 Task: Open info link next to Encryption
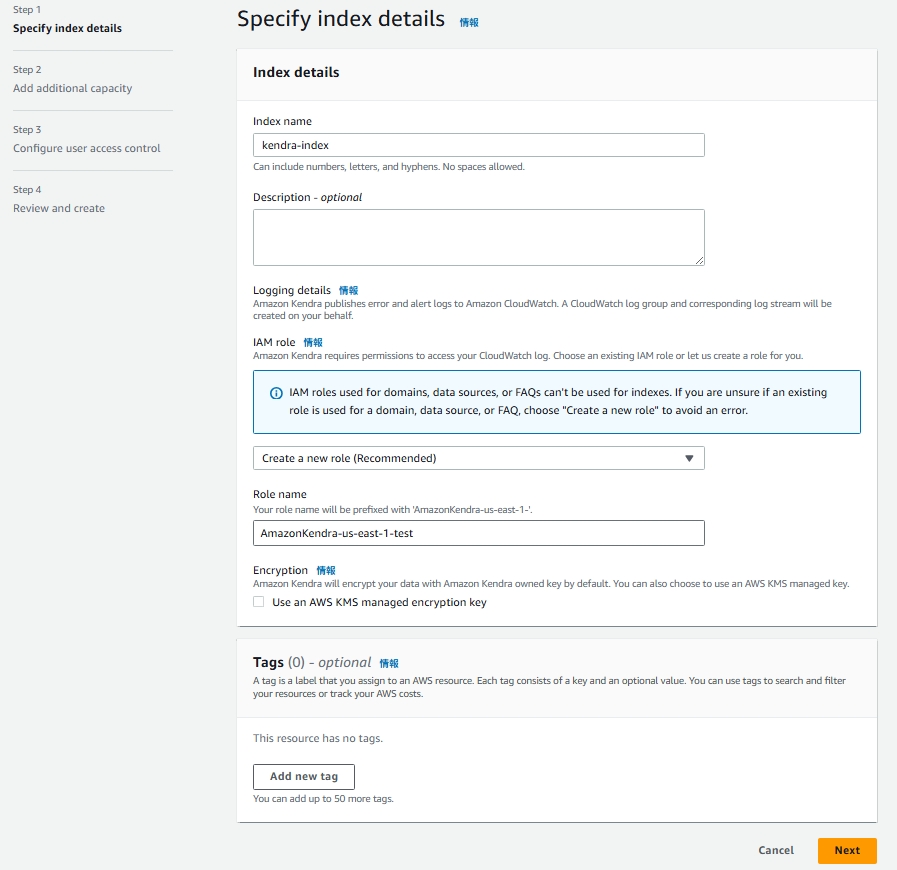click(326, 570)
